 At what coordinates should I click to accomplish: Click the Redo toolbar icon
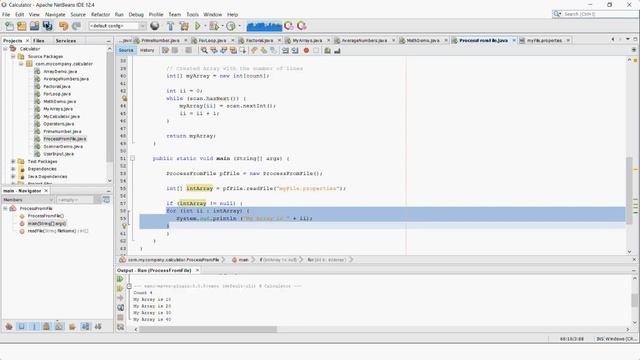(76, 26)
